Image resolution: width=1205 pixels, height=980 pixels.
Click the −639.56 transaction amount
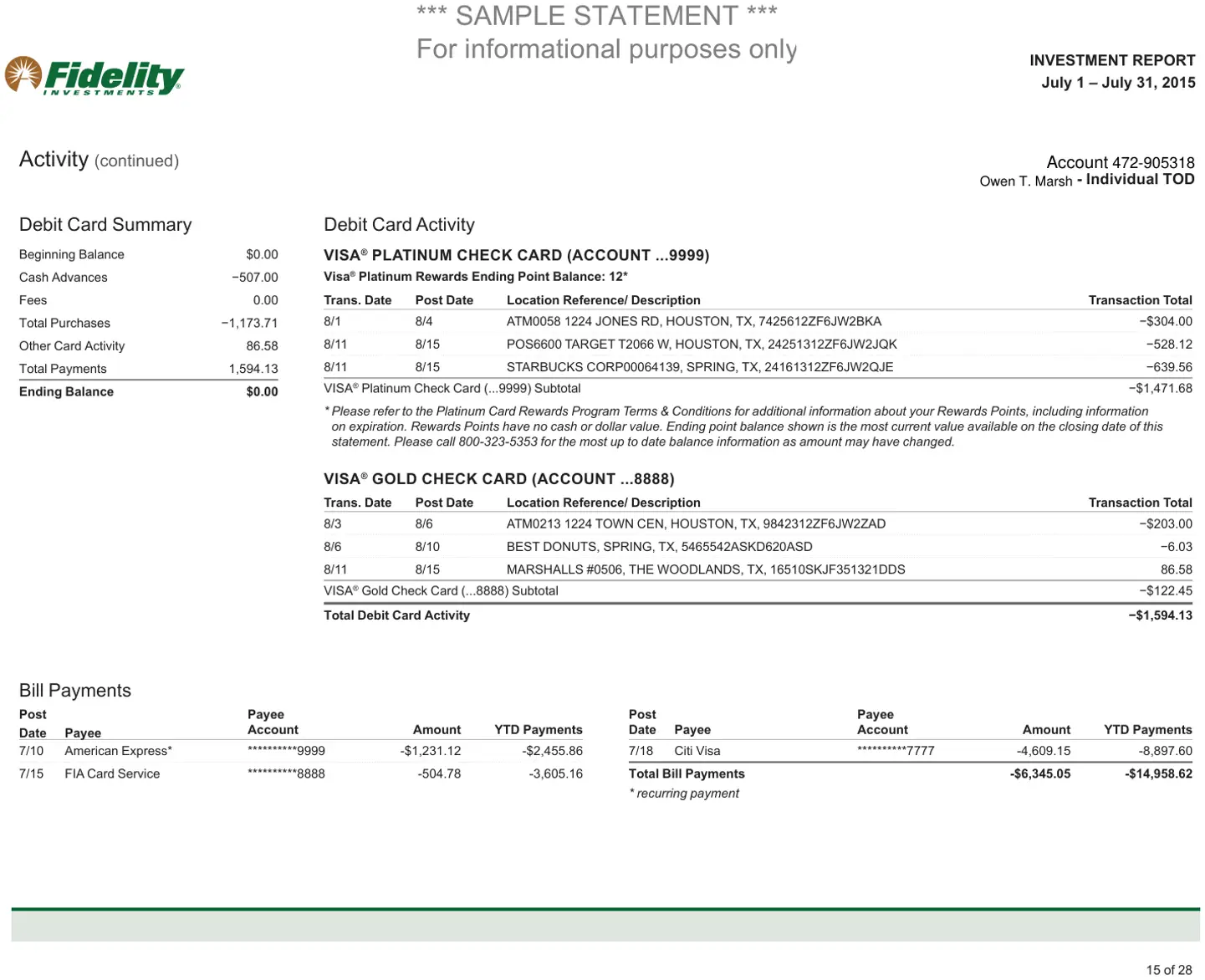point(1169,367)
